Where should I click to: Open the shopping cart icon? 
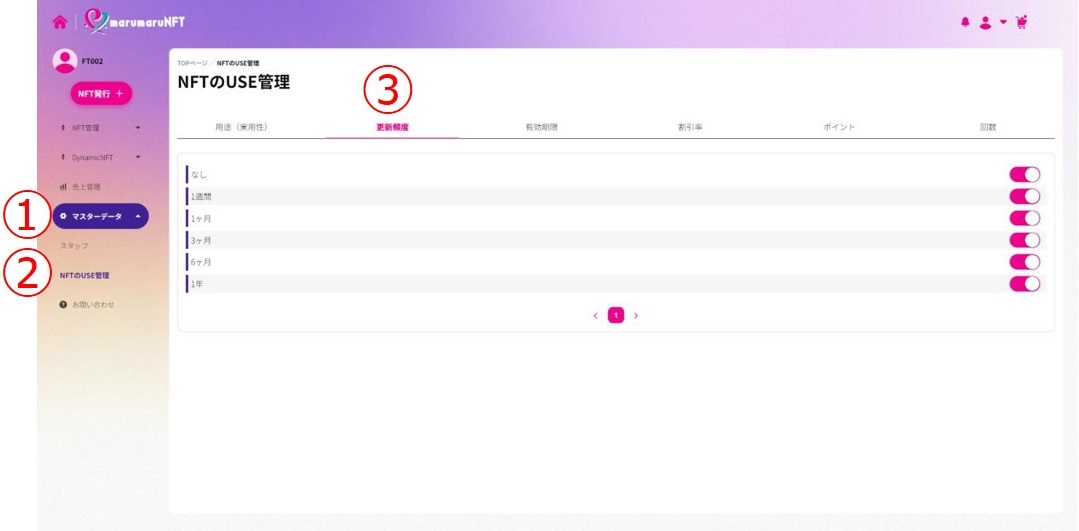click(x=1021, y=22)
